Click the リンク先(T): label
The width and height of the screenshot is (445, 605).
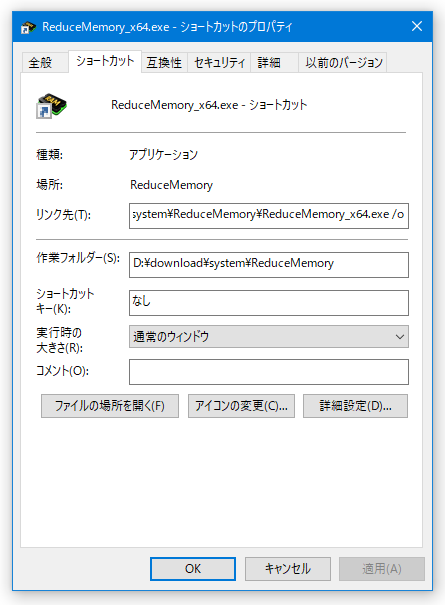pos(63,215)
